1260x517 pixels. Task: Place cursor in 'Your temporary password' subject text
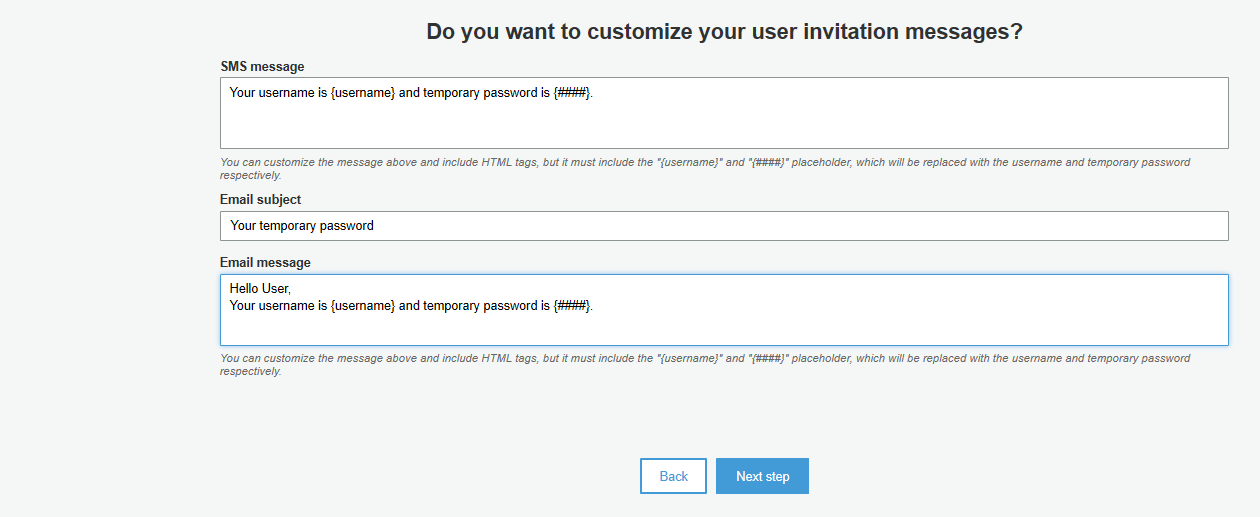[302, 226]
